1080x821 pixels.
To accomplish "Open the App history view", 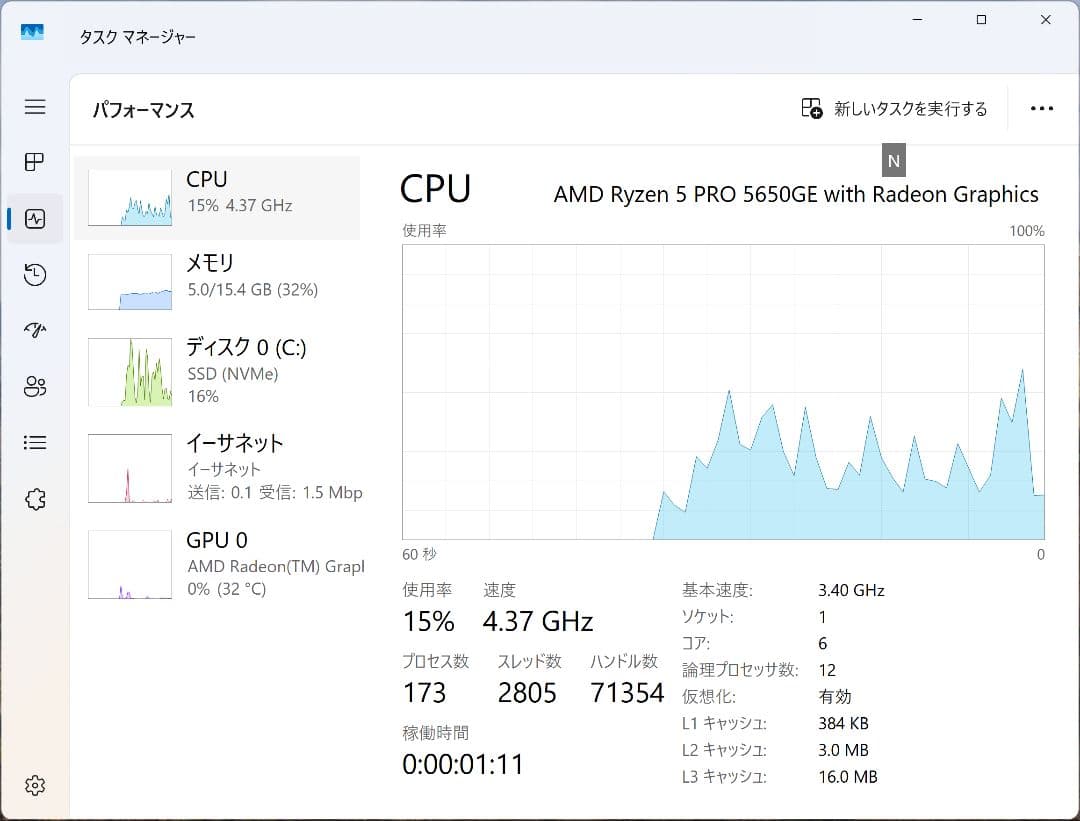I will tap(34, 274).
